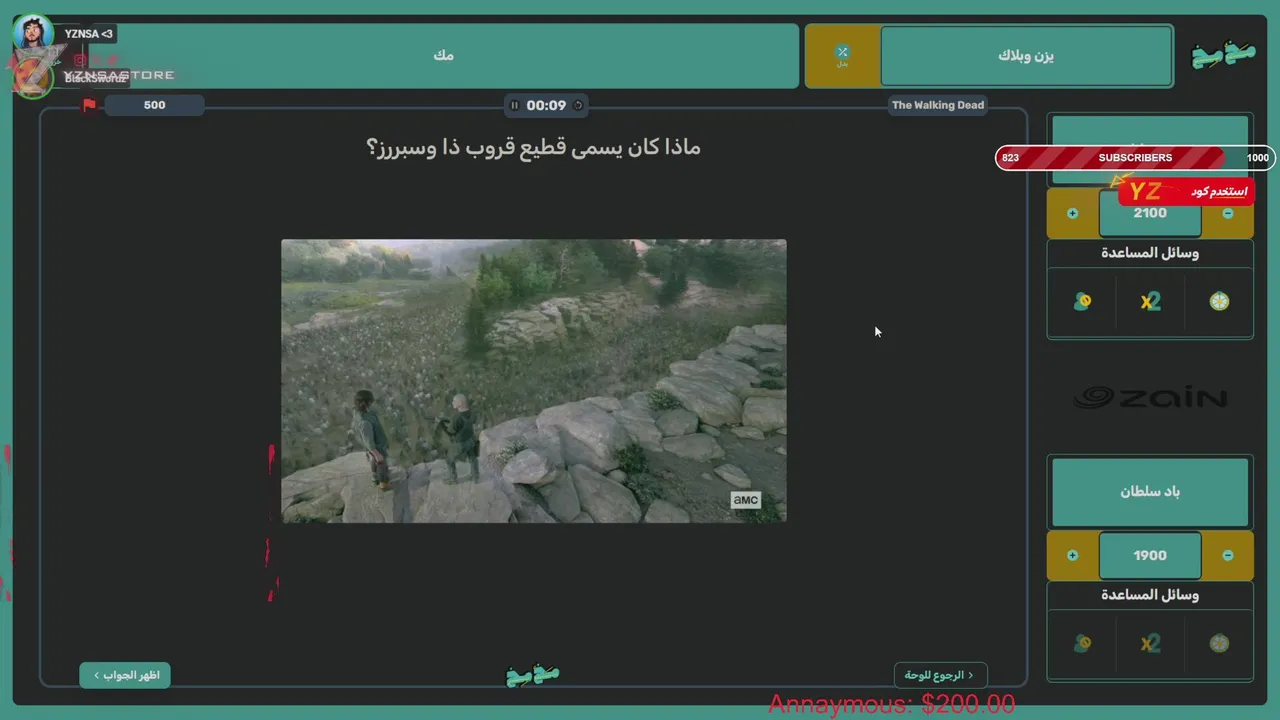The height and width of the screenshot is (720, 1280).
Task: Click the 1900 score field
Action: point(1150,555)
